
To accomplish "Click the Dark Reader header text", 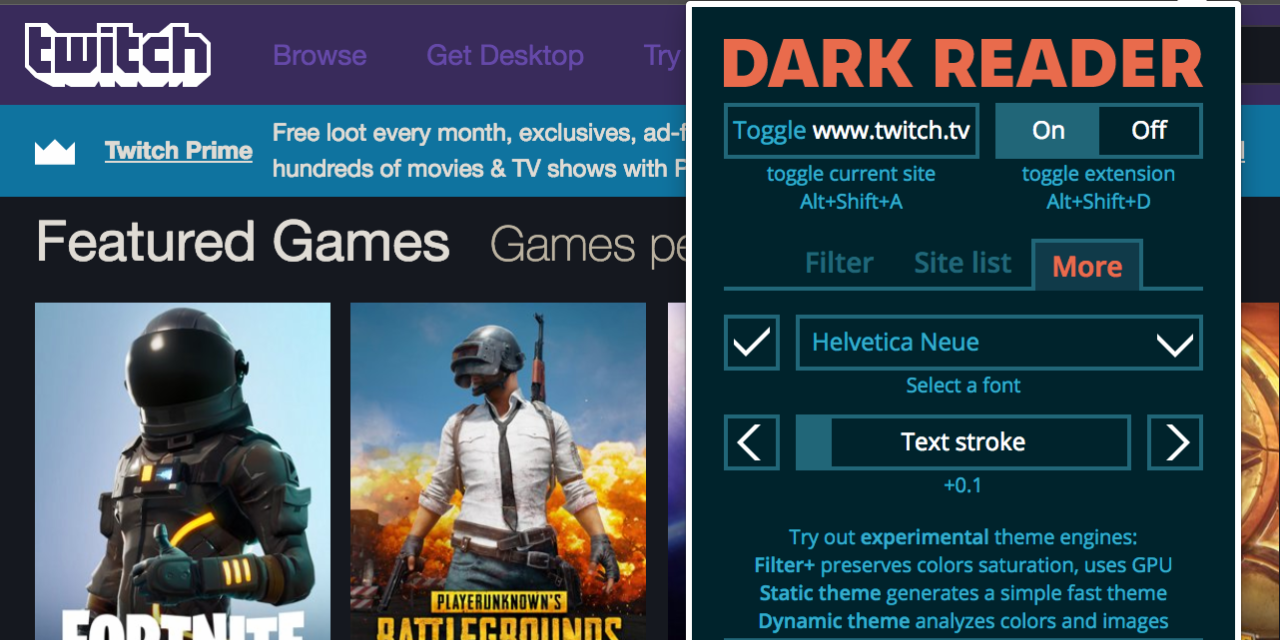I will pos(963,64).
